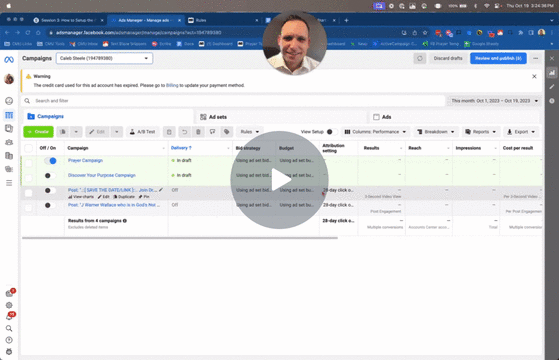Check the Discover Your Purpose Campaign row checkbox
This screenshot has height=360, width=559.
pos(29,178)
